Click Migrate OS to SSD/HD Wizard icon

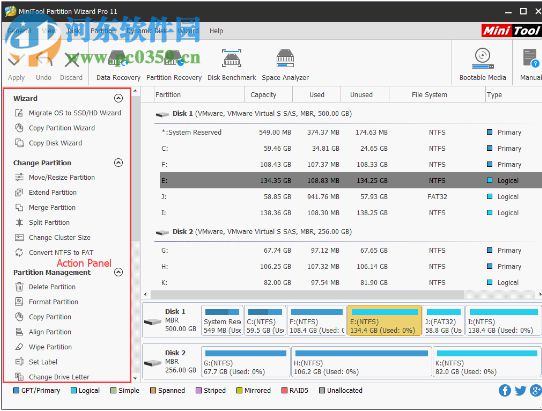tap(19, 113)
